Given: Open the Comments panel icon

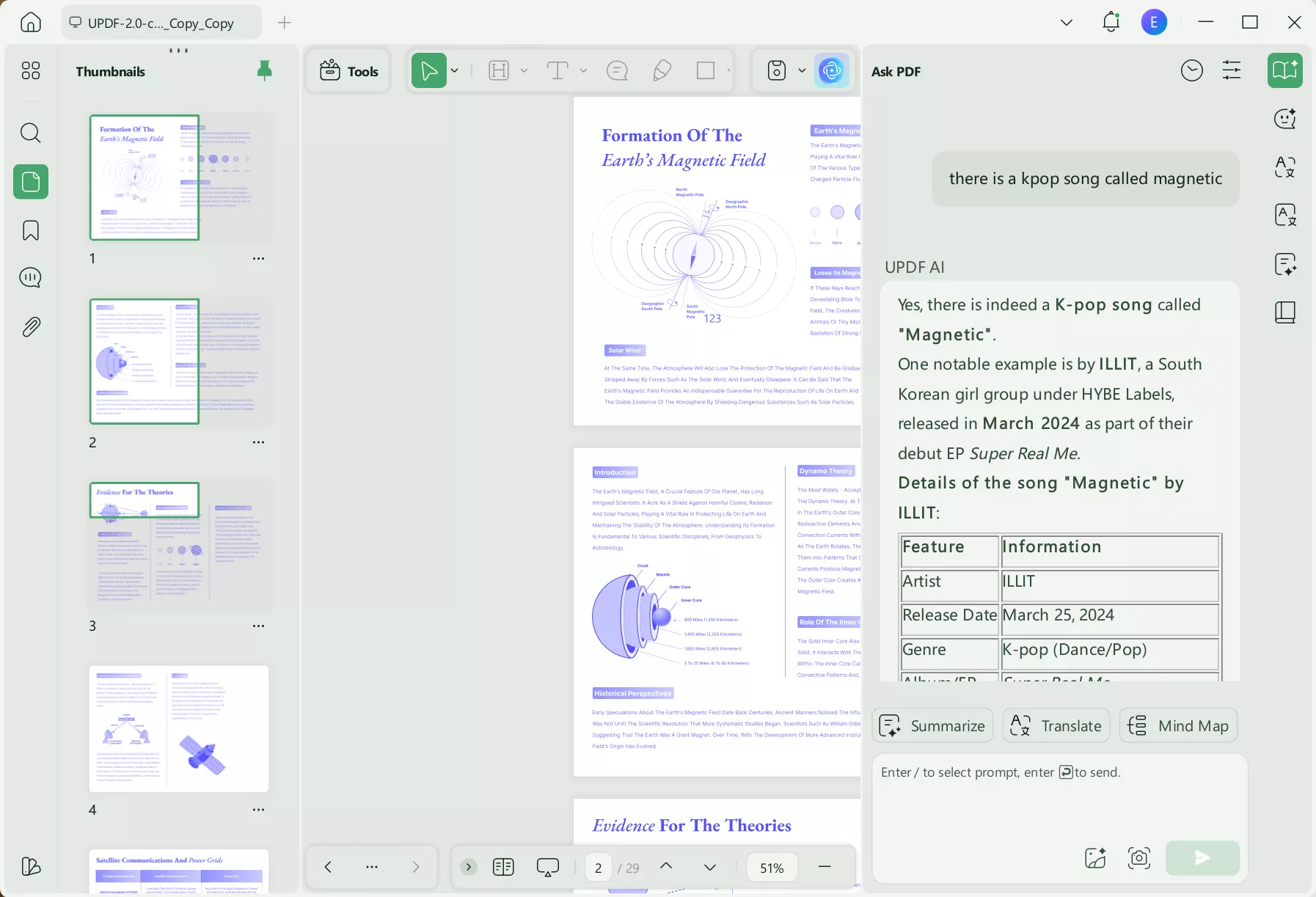Looking at the screenshot, I should pos(31,277).
